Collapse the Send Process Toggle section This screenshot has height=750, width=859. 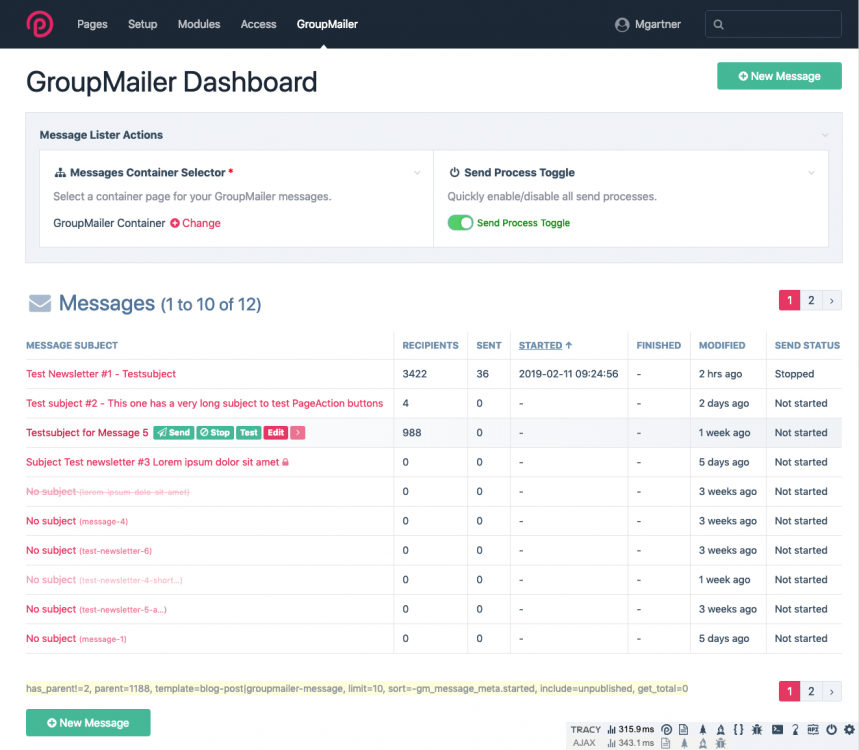pos(812,173)
